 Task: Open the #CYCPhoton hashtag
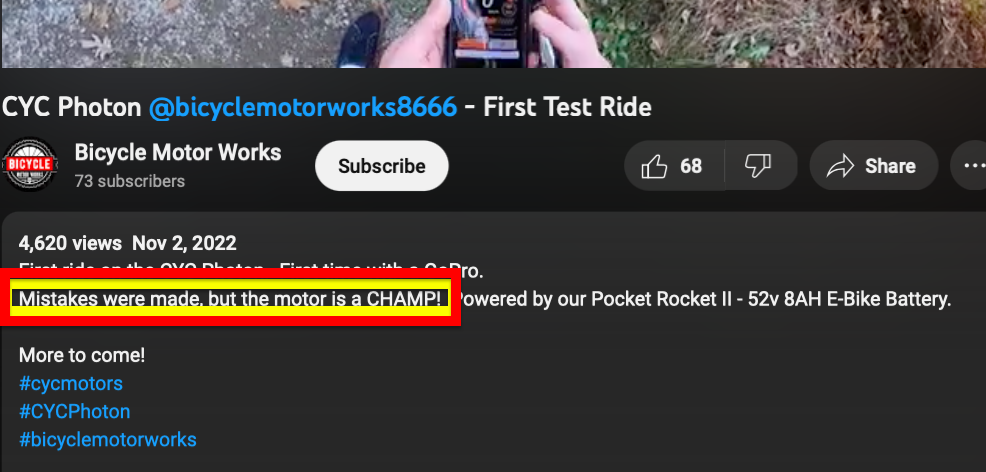[75, 411]
